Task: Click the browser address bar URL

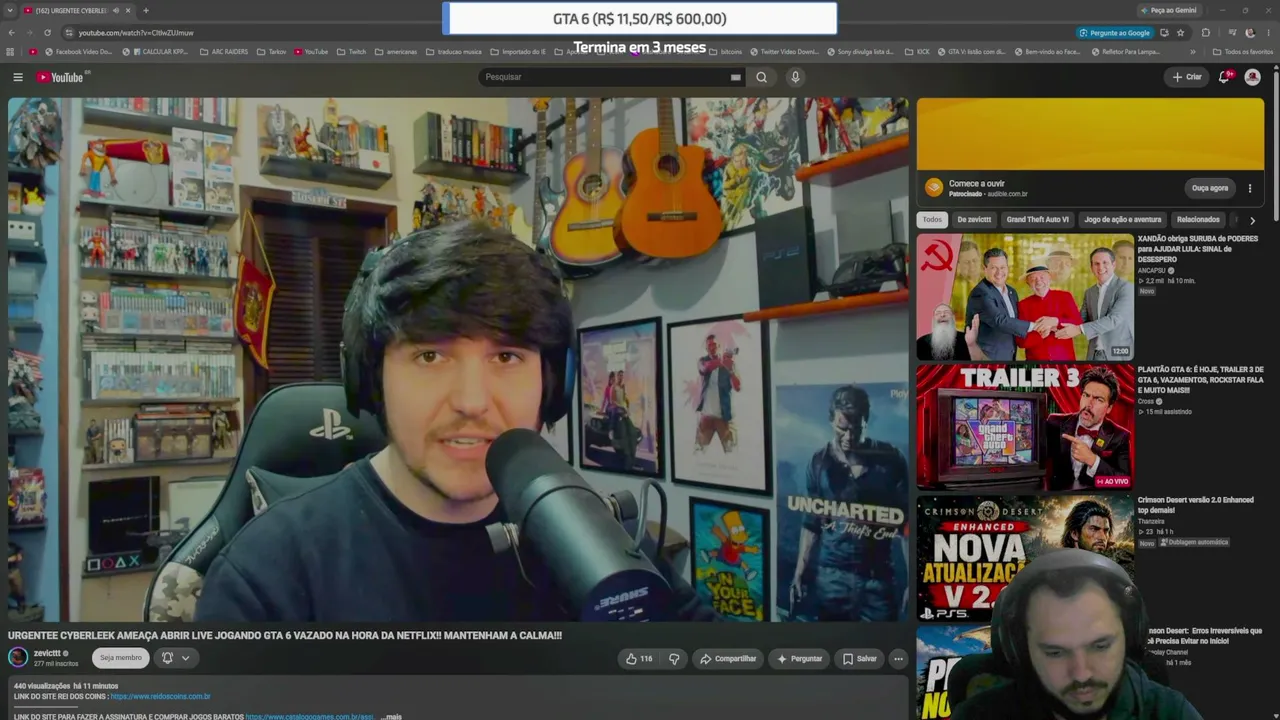Action: tap(136, 33)
